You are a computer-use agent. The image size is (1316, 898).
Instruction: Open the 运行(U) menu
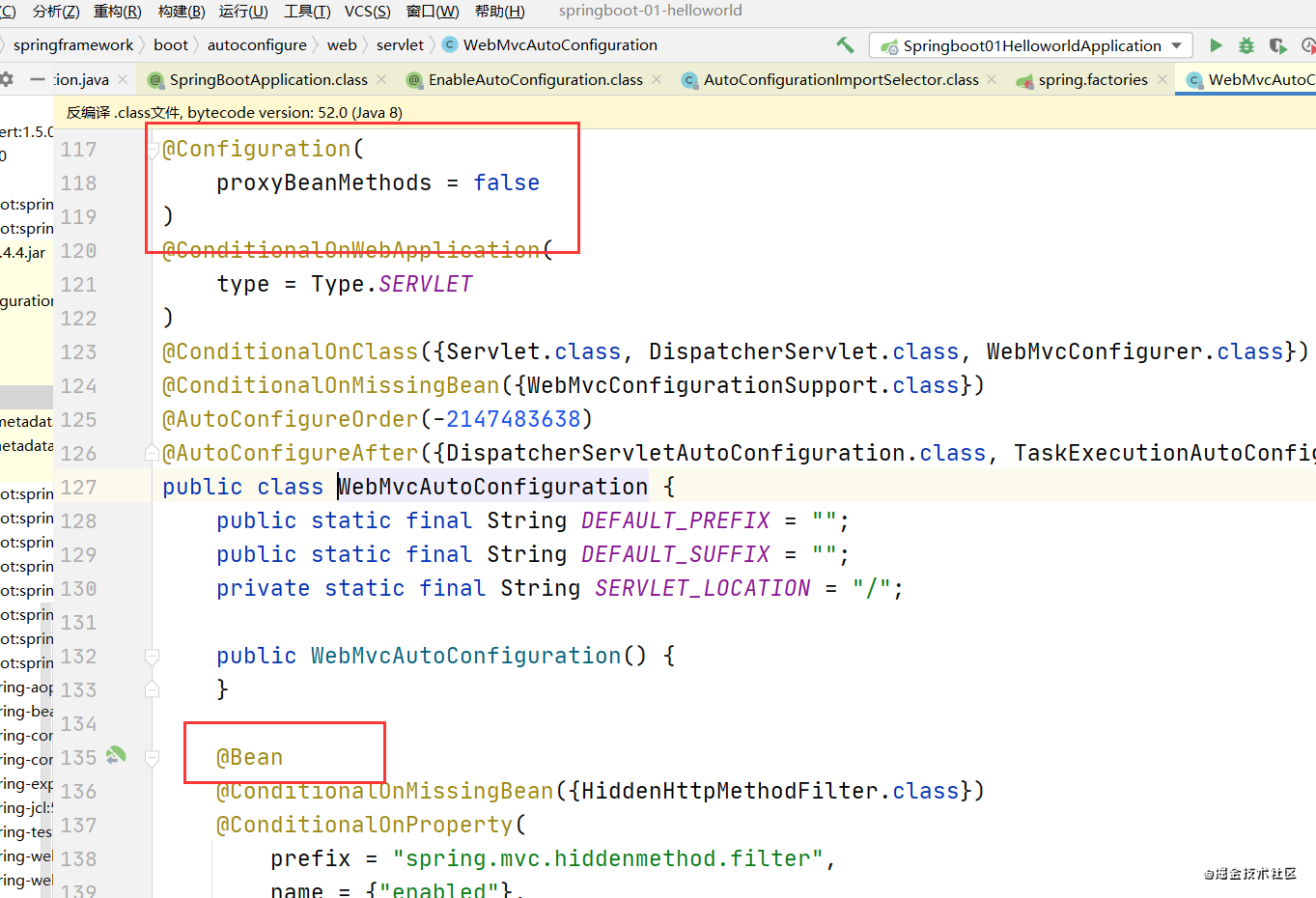(x=243, y=11)
